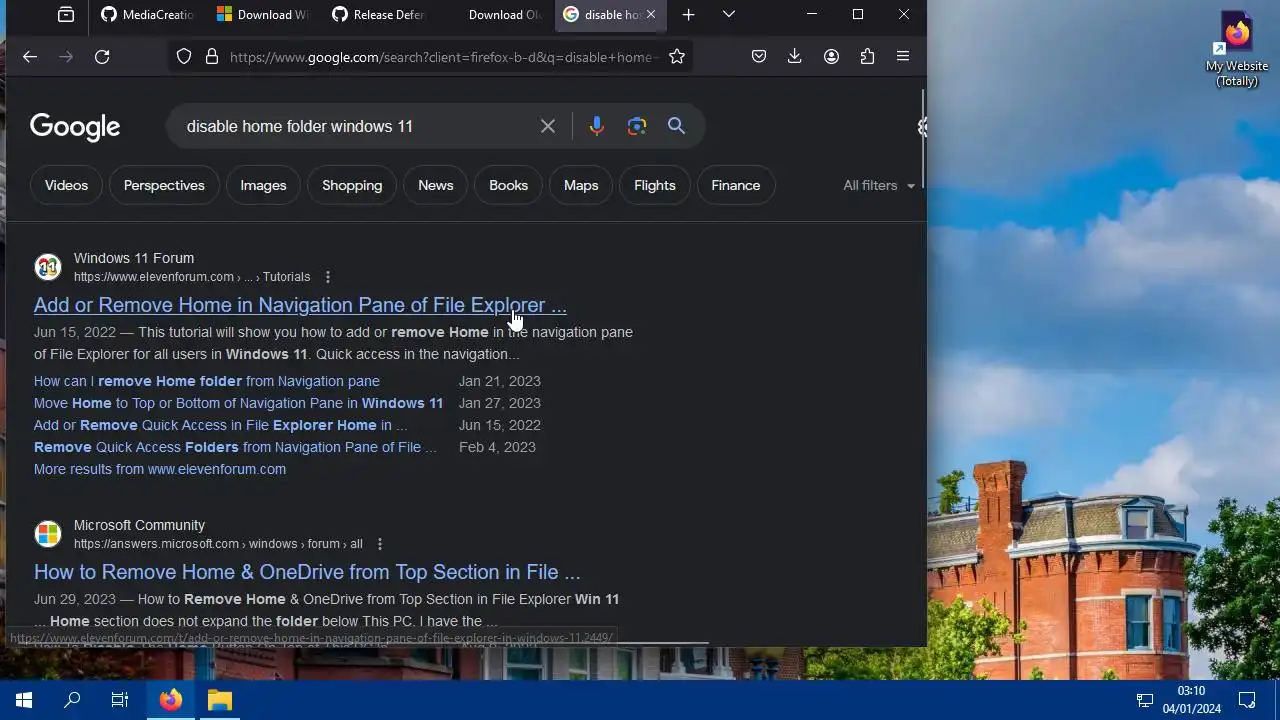Open options for Microsoft Community result
Image resolution: width=1280 pixels, height=720 pixels.
pyautogui.click(x=380, y=544)
